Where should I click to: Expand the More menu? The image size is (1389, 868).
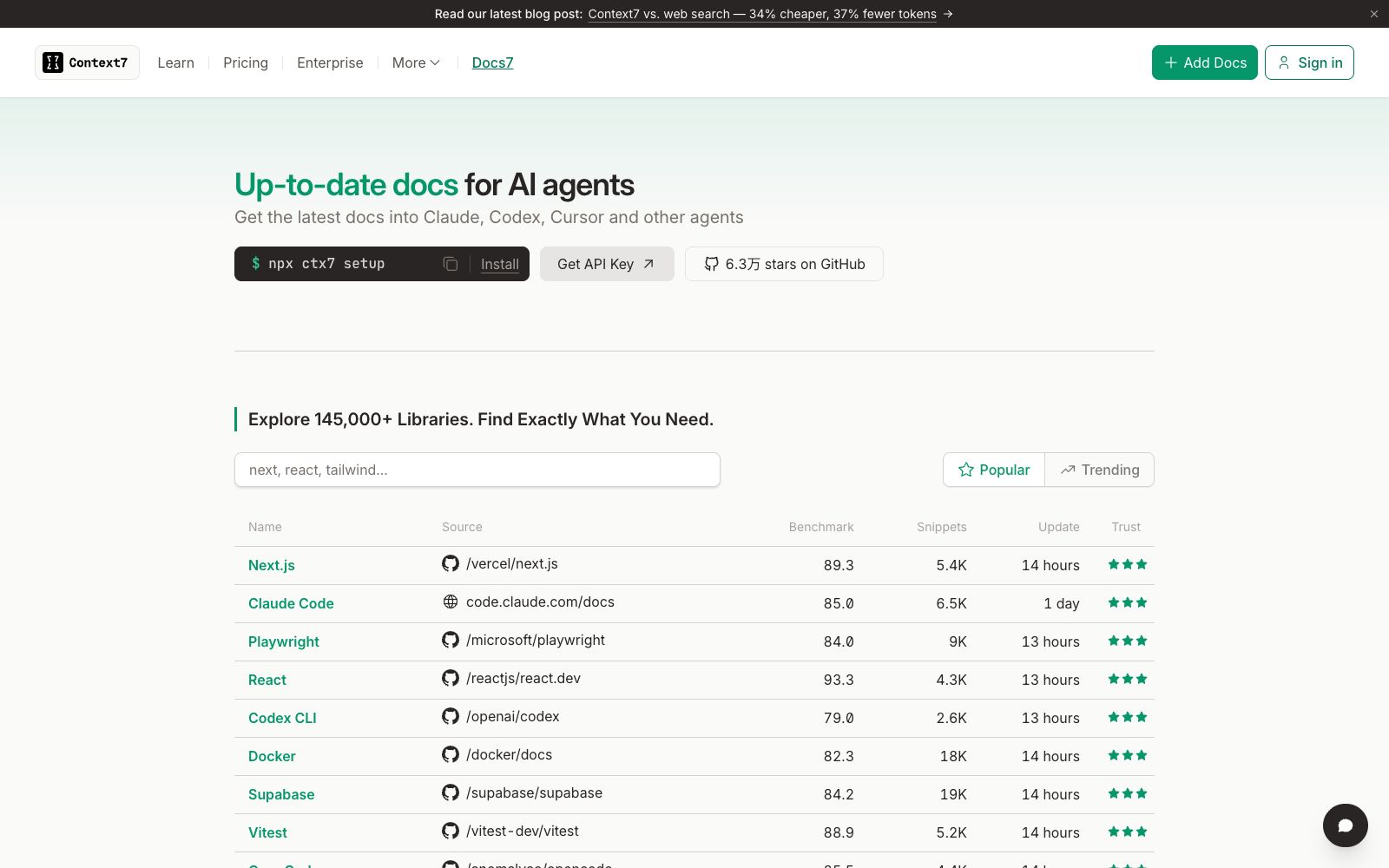(416, 62)
